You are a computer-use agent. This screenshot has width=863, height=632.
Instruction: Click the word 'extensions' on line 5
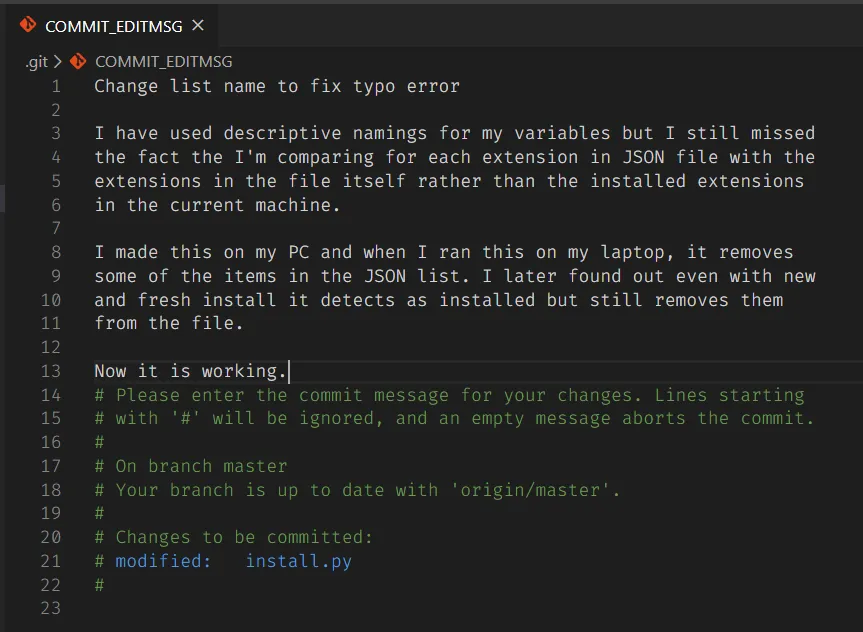click(146, 180)
